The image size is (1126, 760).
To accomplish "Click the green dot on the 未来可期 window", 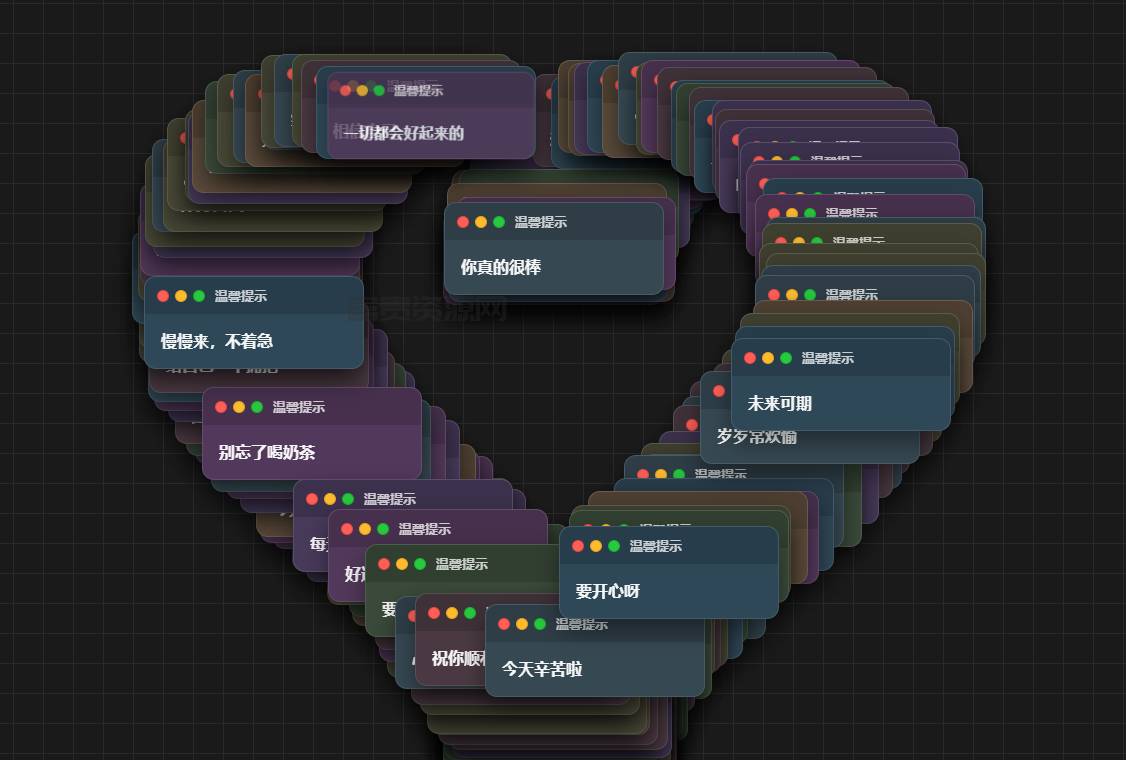I will [x=786, y=358].
